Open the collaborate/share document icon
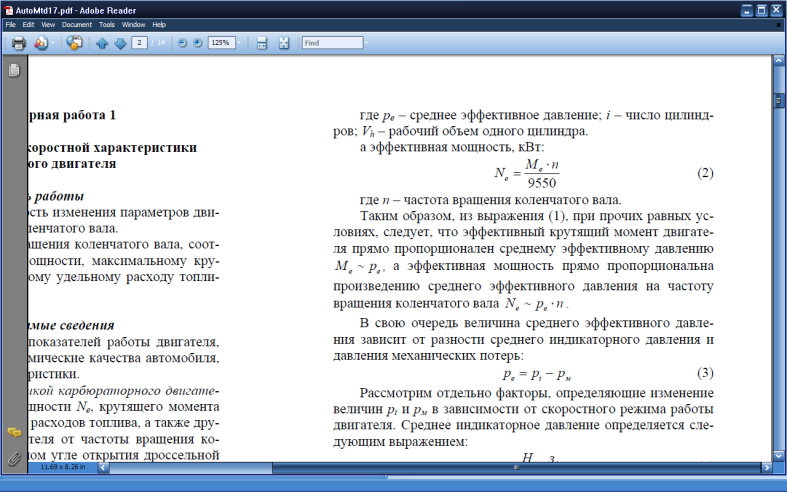Viewport: 787px width, 492px height. point(40,43)
